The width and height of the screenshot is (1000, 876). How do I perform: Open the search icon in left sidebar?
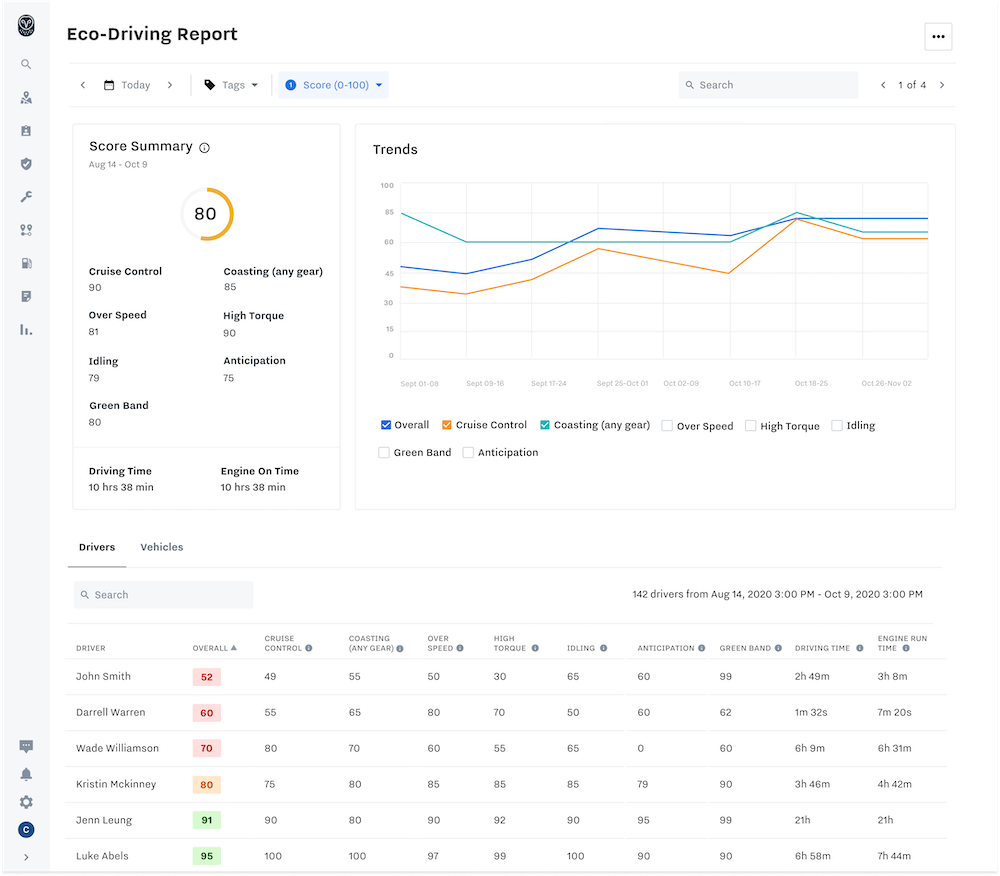pos(26,64)
